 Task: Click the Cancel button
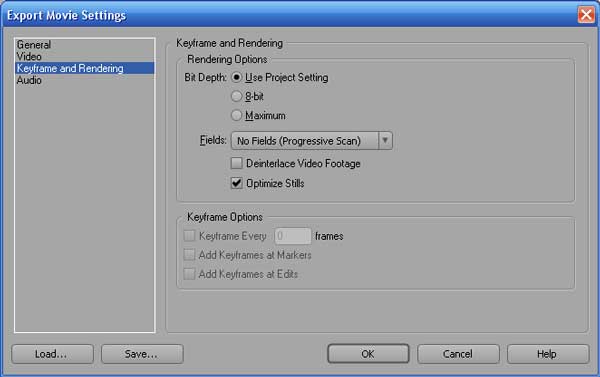click(x=458, y=354)
